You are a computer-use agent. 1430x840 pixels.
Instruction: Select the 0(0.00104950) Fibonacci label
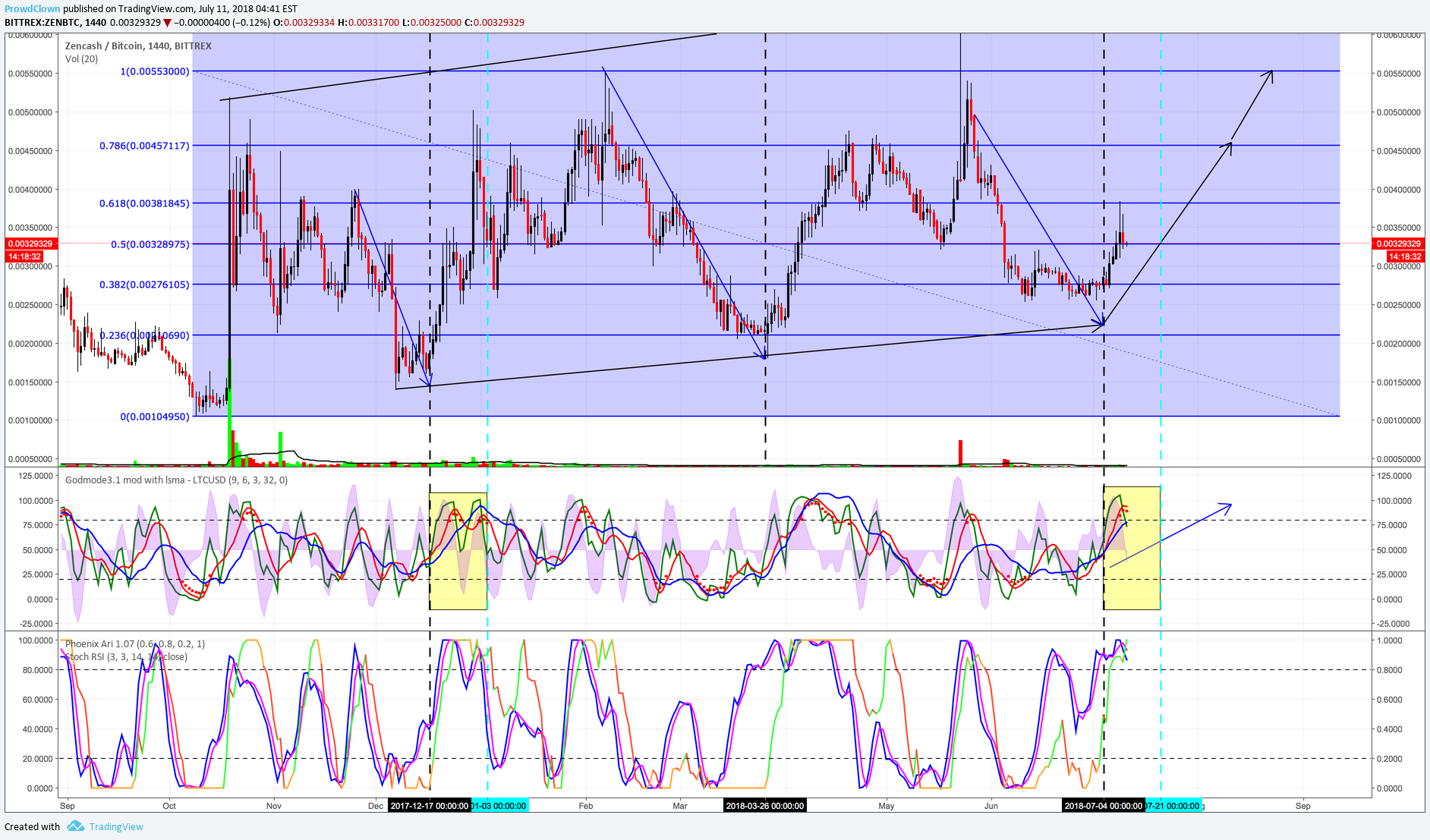pos(155,417)
